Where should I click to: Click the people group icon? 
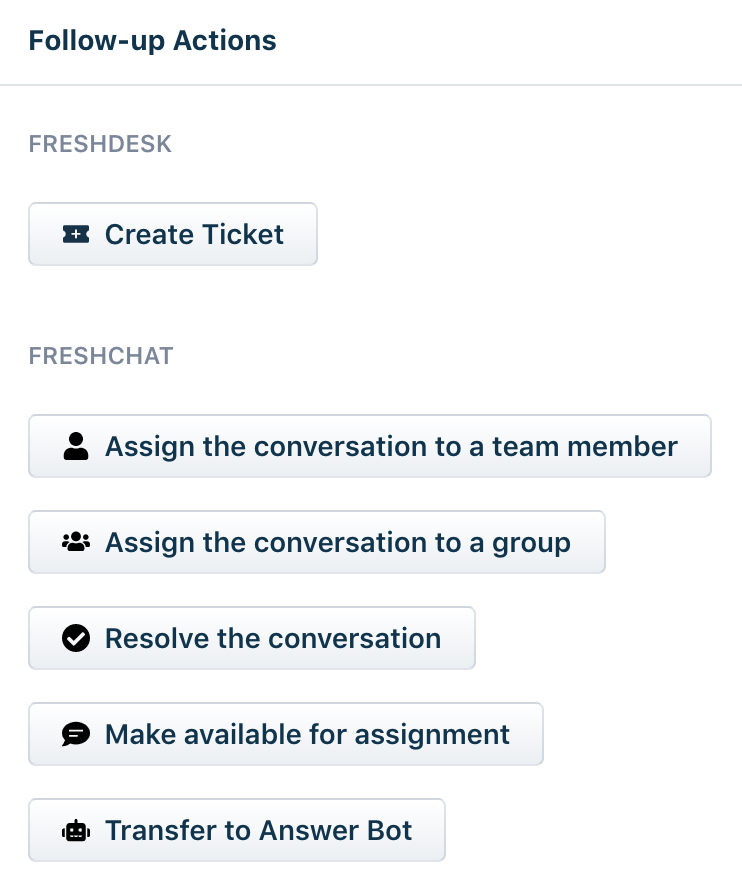point(75,542)
